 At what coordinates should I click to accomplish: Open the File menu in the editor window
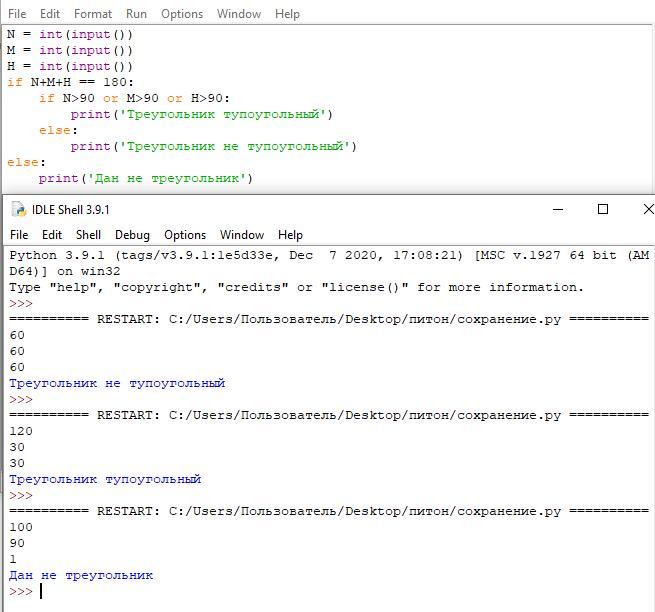17,14
